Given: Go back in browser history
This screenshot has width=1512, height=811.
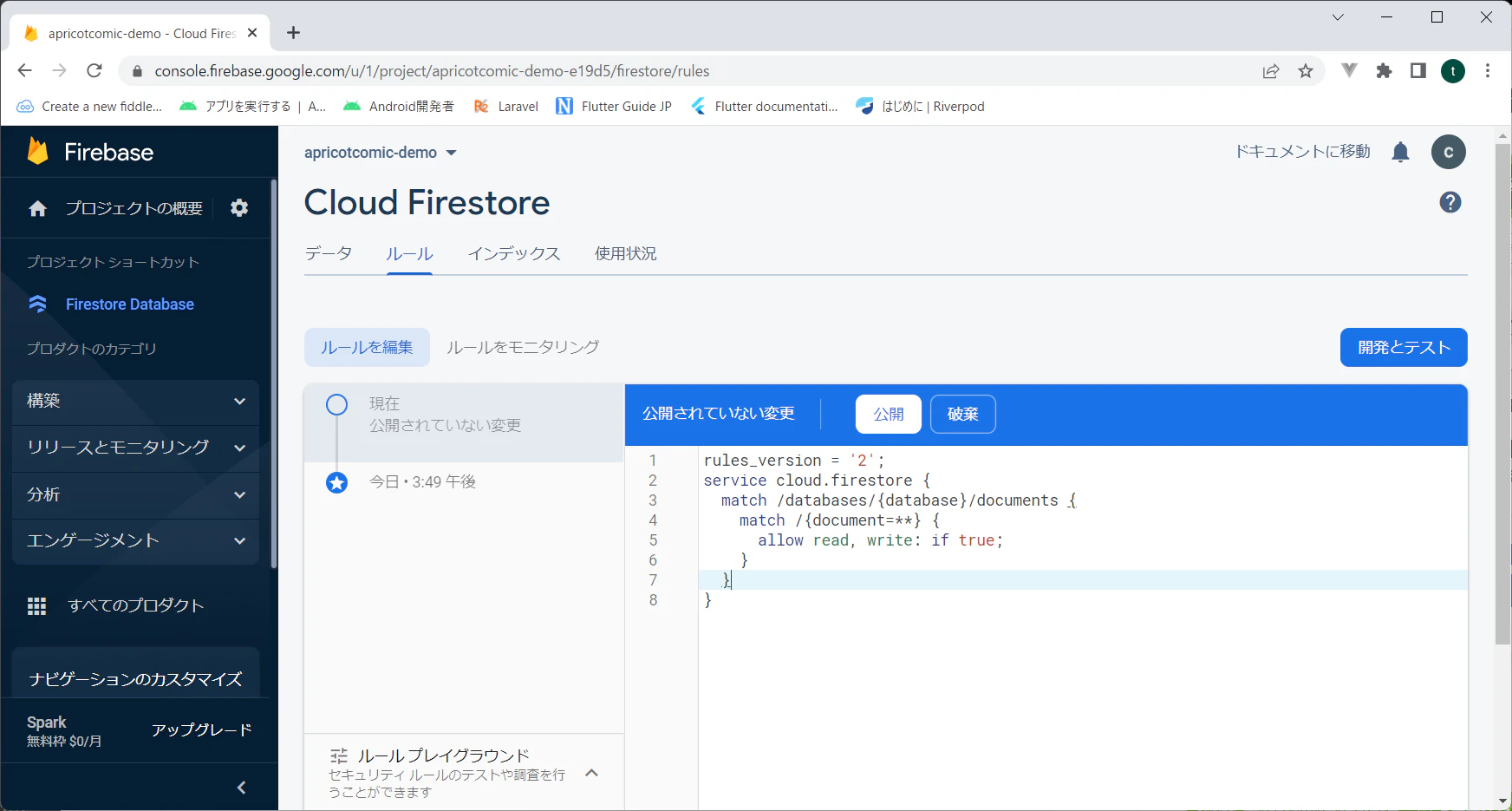Looking at the screenshot, I should tap(24, 71).
